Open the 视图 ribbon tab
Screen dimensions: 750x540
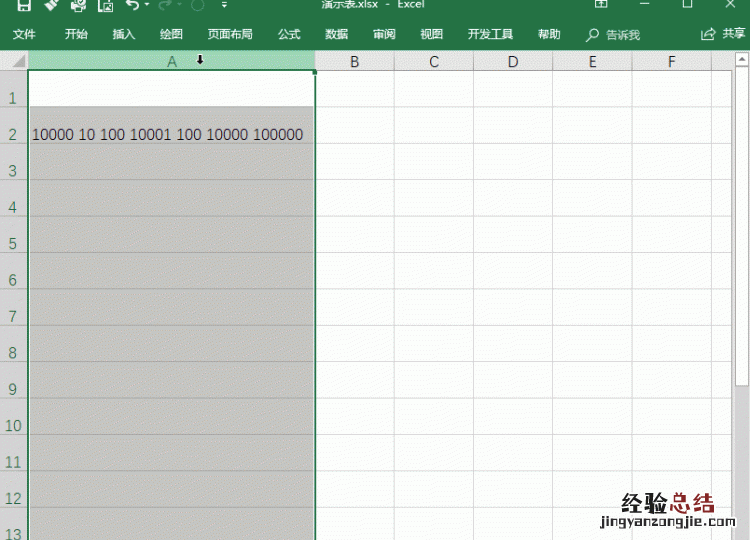[x=431, y=34]
